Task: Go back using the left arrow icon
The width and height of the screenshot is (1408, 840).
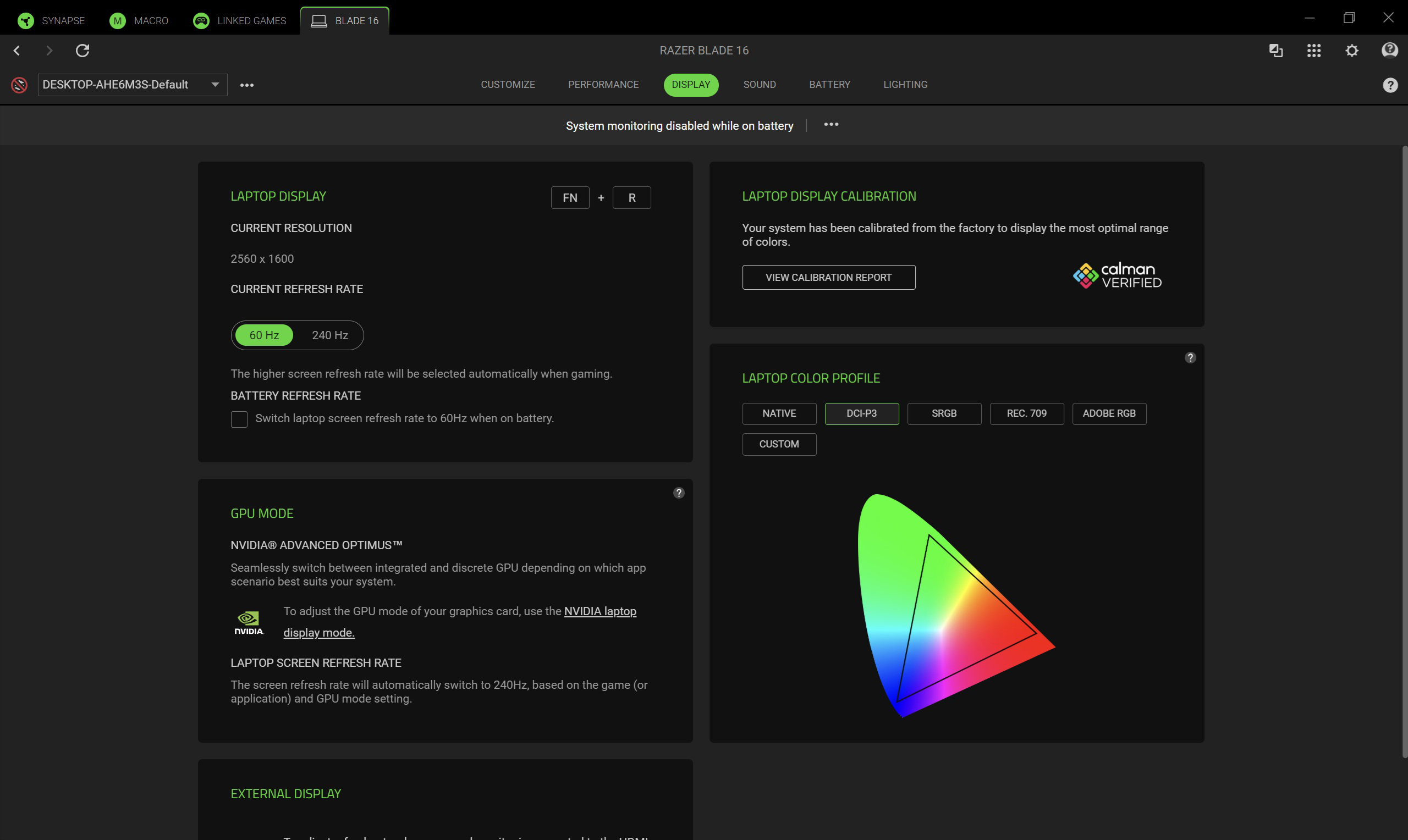Action: click(x=17, y=51)
